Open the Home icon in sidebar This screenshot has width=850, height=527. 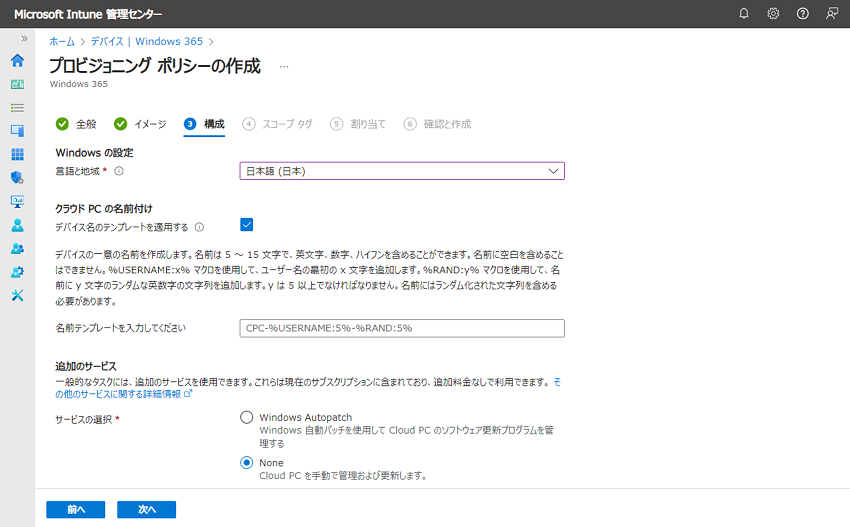(x=17, y=60)
